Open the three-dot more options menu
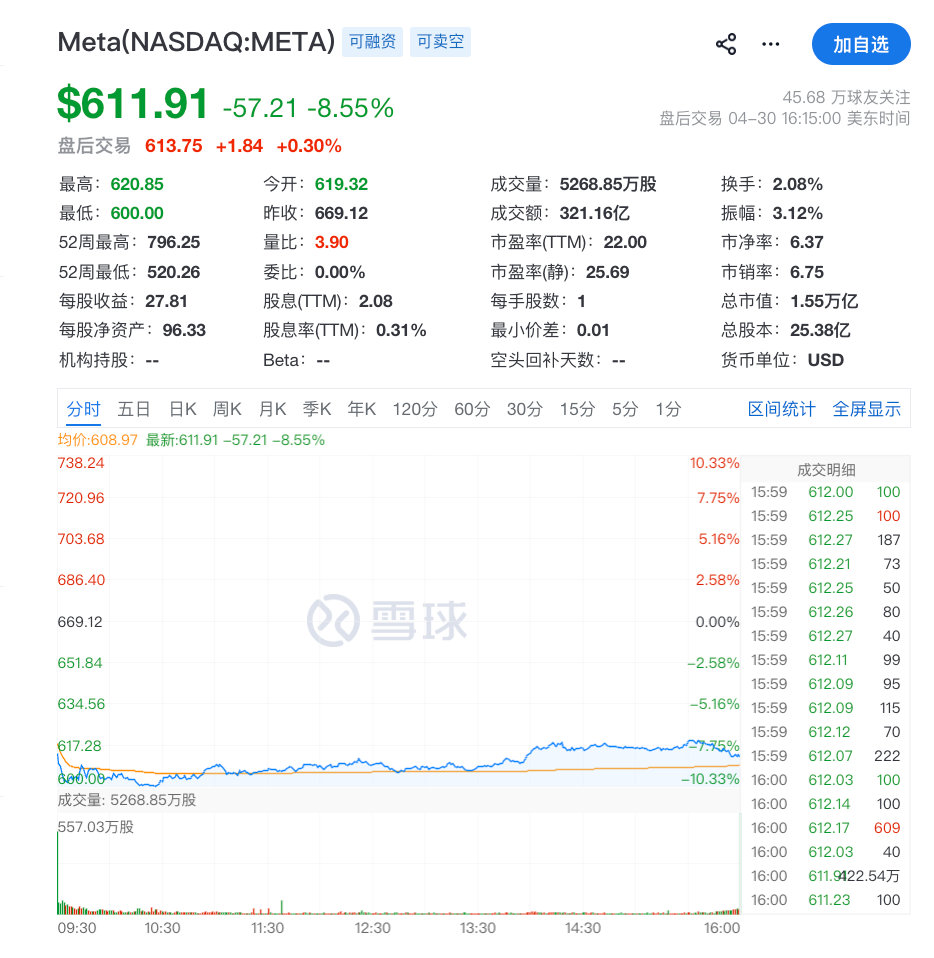Image resolution: width=934 pixels, height=958 pixels. click(770, 44)
